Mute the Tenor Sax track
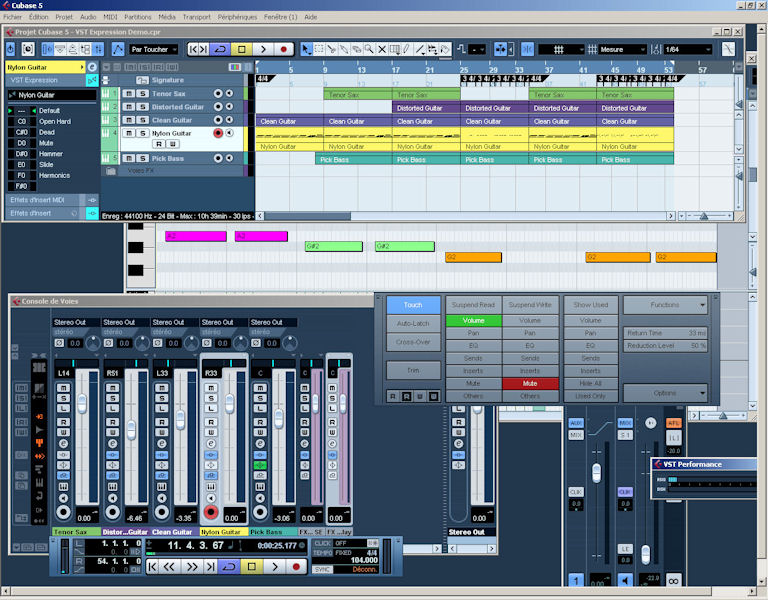768x600 pixels. point(128,93)
